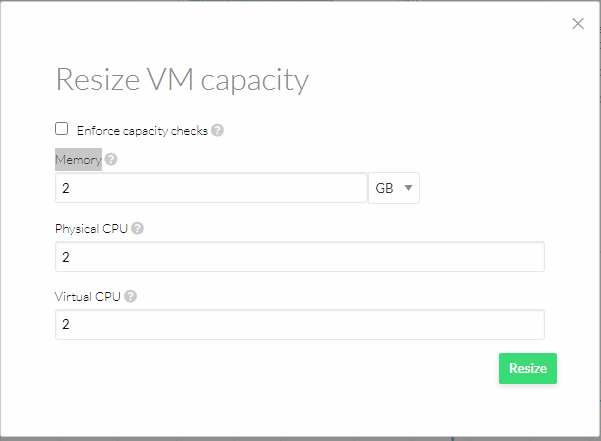The image size is (601, 441).
Task: Show help for Physical CPU field
Action: (137, 228)
